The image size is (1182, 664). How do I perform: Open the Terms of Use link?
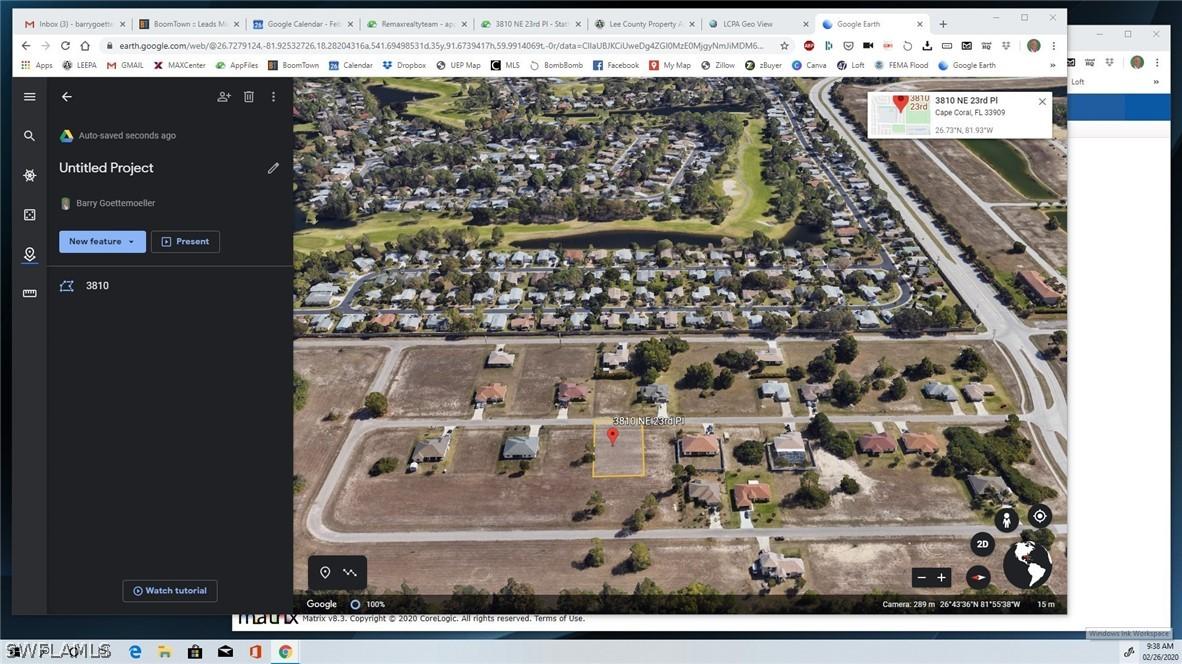[559, 618]
